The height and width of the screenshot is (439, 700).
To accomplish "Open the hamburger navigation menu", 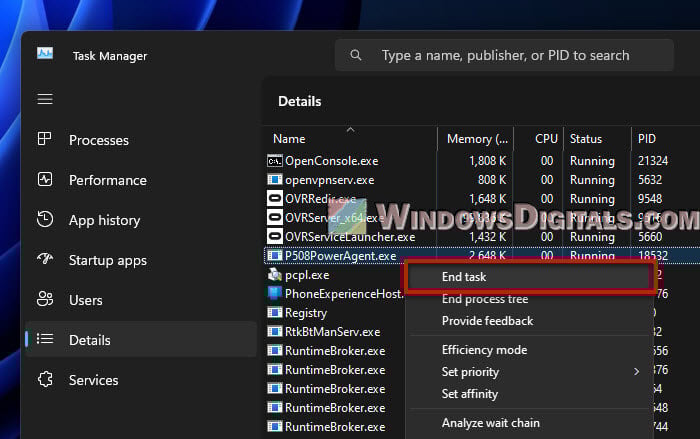I will pyautogui.click(x=45, y=99).
